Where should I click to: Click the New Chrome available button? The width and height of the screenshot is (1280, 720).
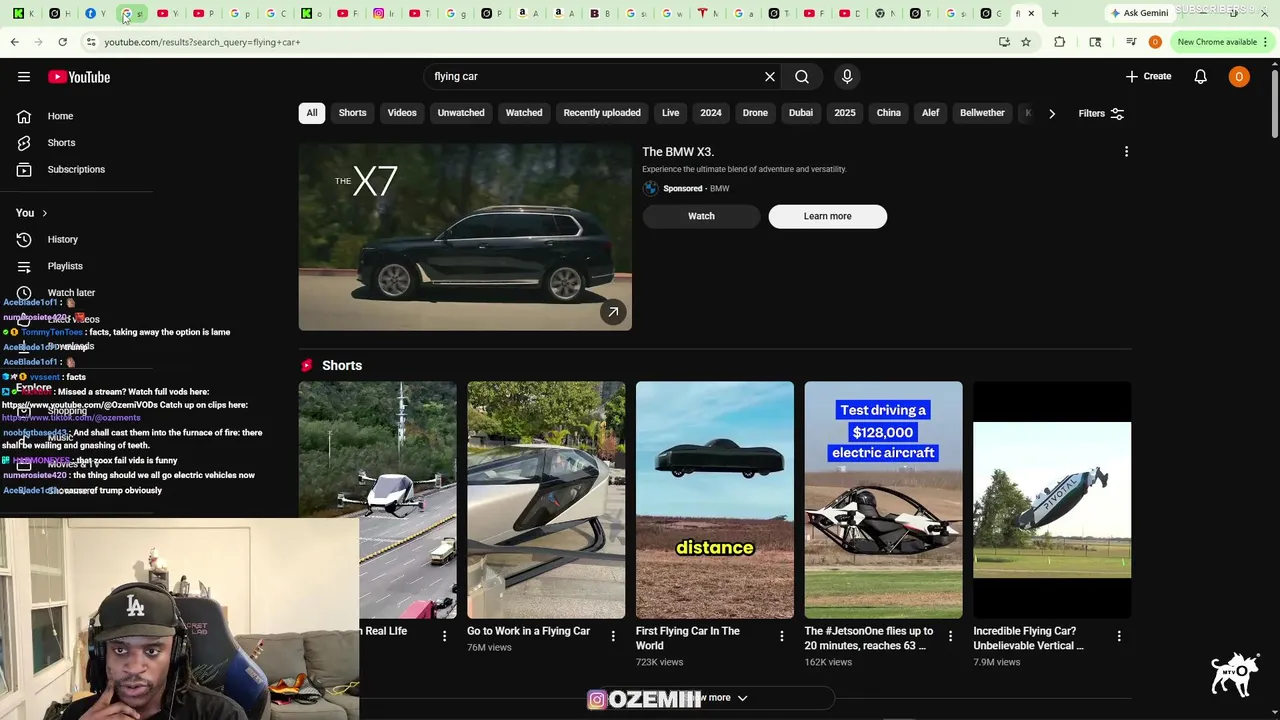tap(1223, 42)
